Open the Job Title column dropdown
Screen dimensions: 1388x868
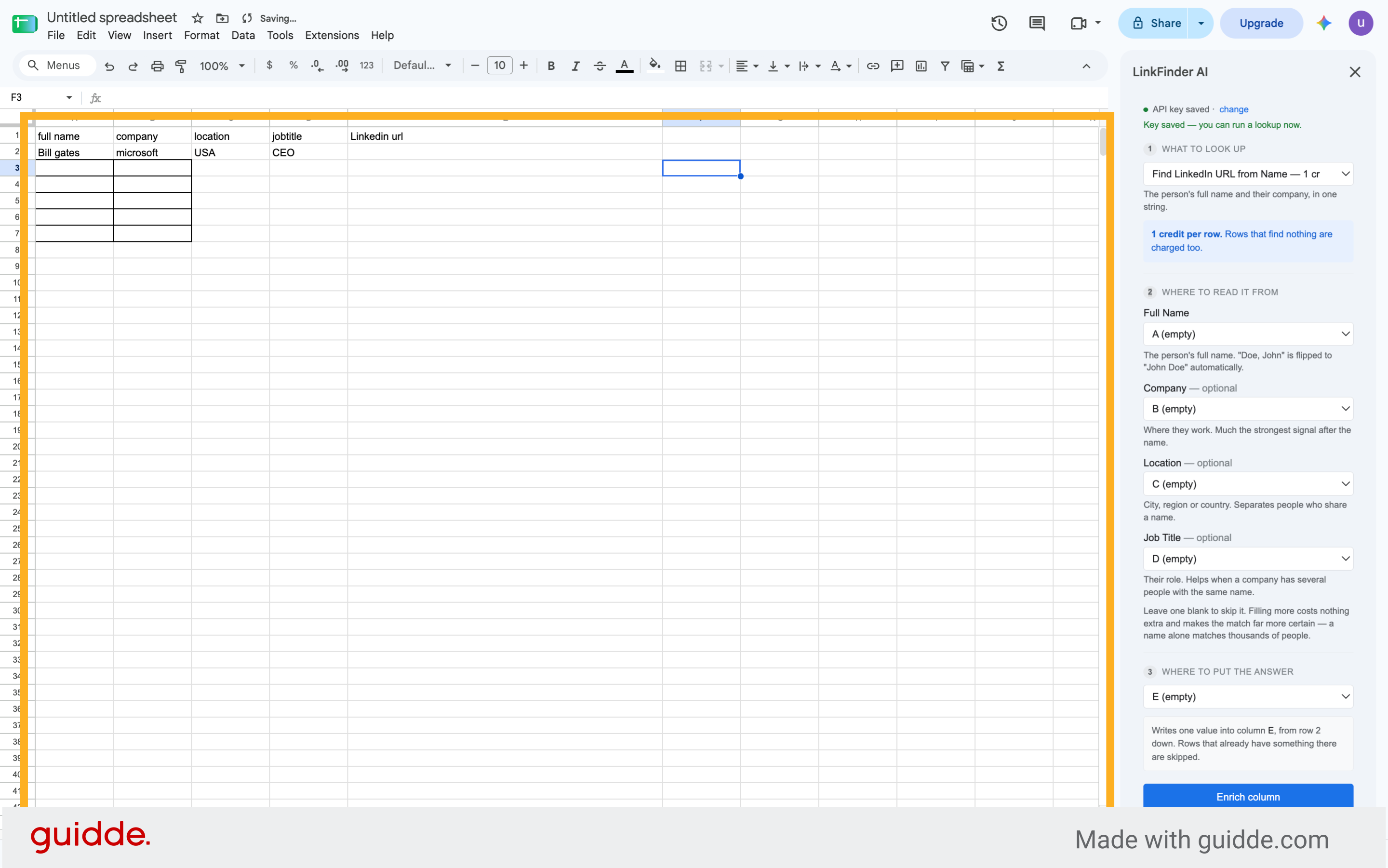(x=1247, y=559)
